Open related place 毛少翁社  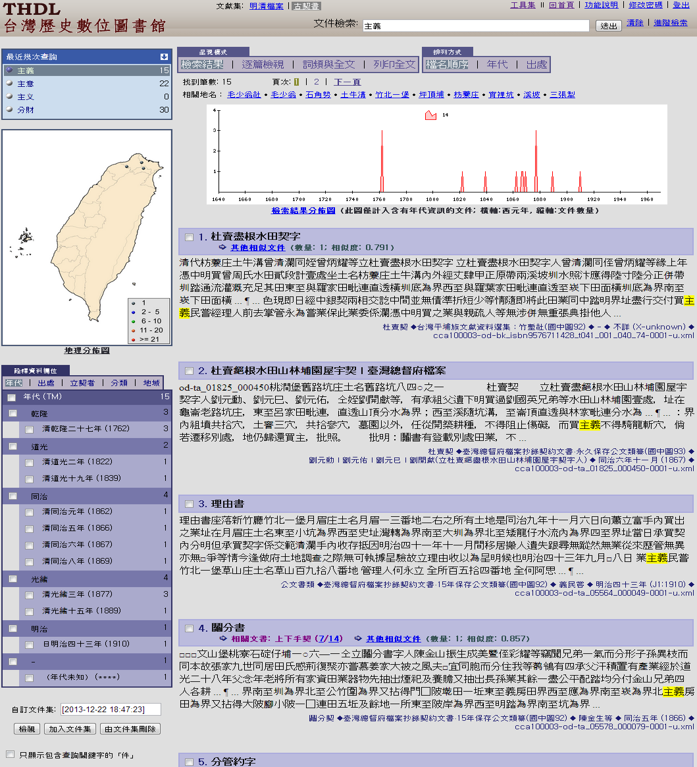(244, 95)
